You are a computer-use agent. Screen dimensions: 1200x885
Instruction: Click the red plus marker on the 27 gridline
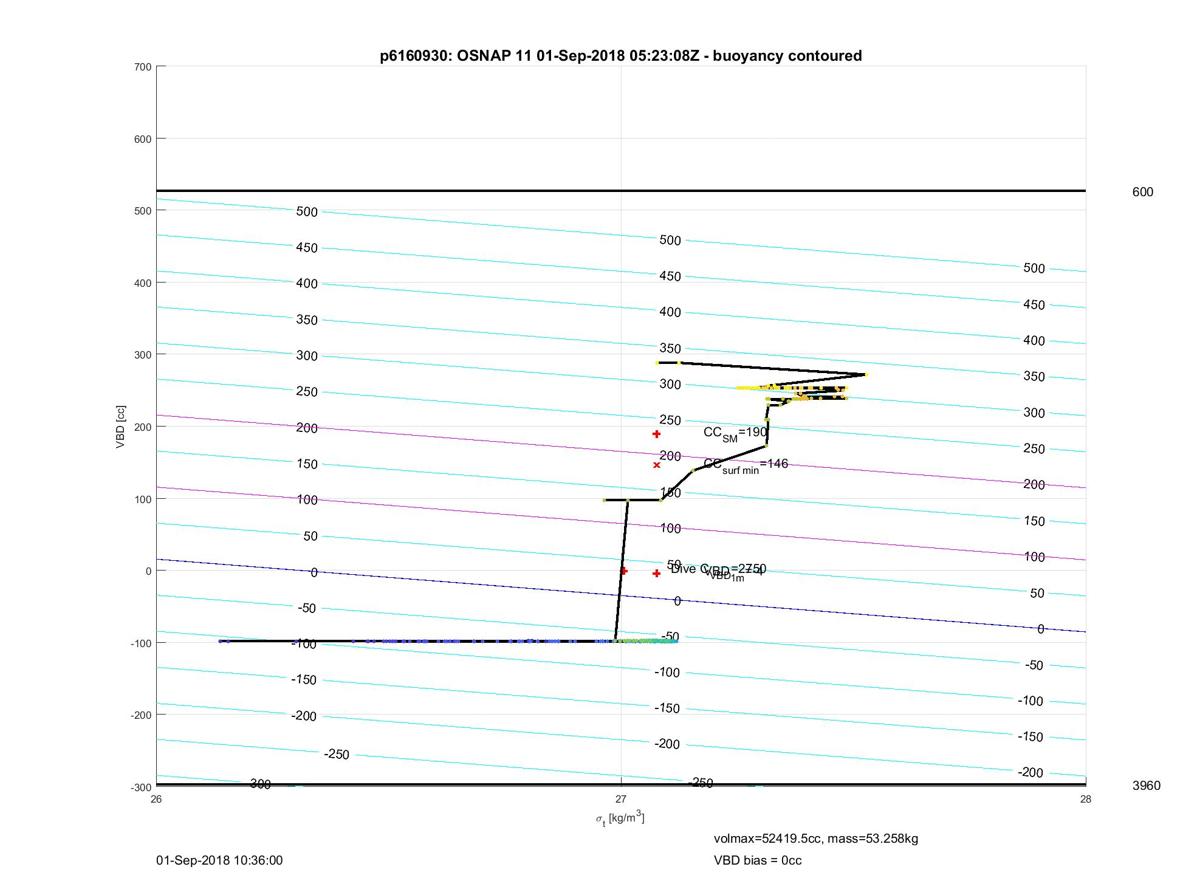point(623,571)
